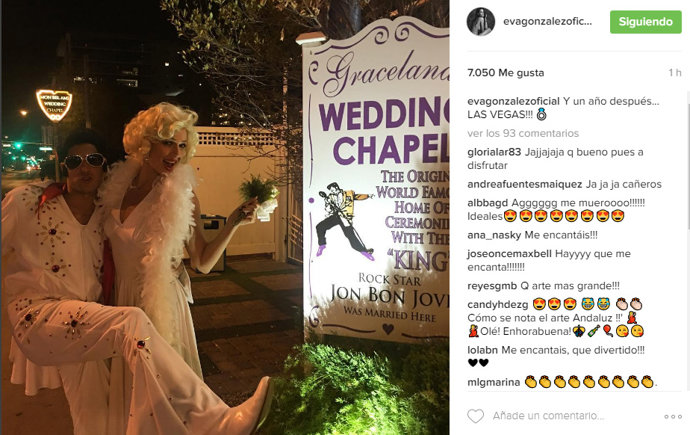Click the 7.050 Me gusta count
Screen dimensions: 690x435
pyautogui.click(x=506, y=73)
